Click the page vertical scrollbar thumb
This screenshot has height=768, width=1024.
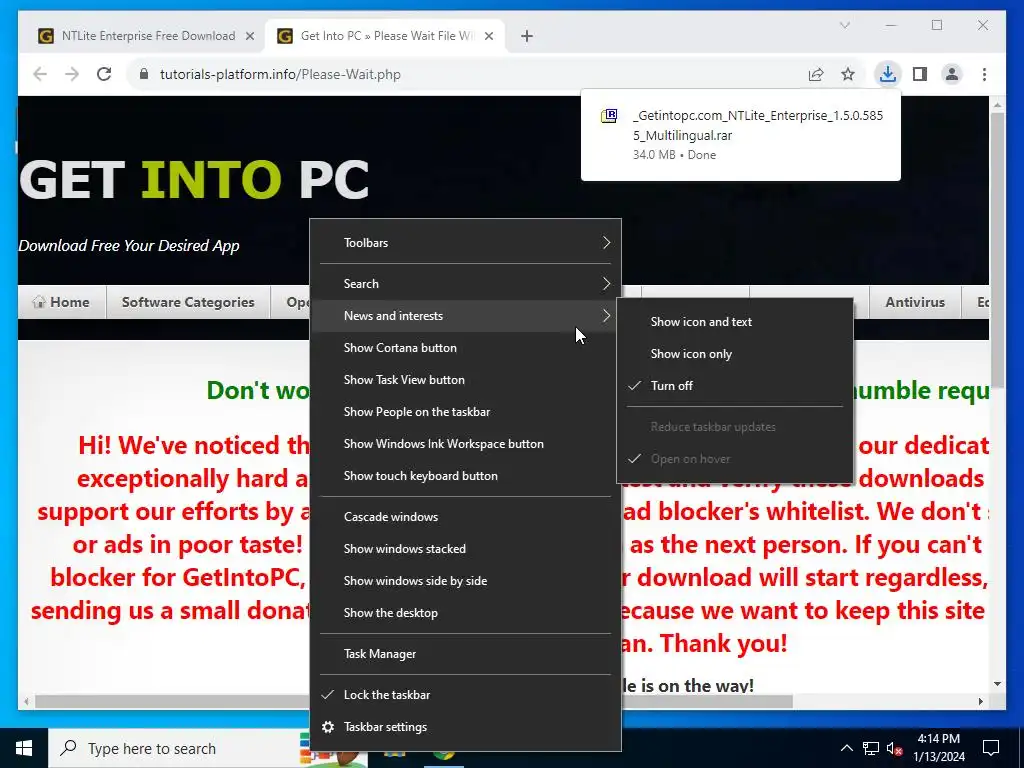tap(997, 248)
